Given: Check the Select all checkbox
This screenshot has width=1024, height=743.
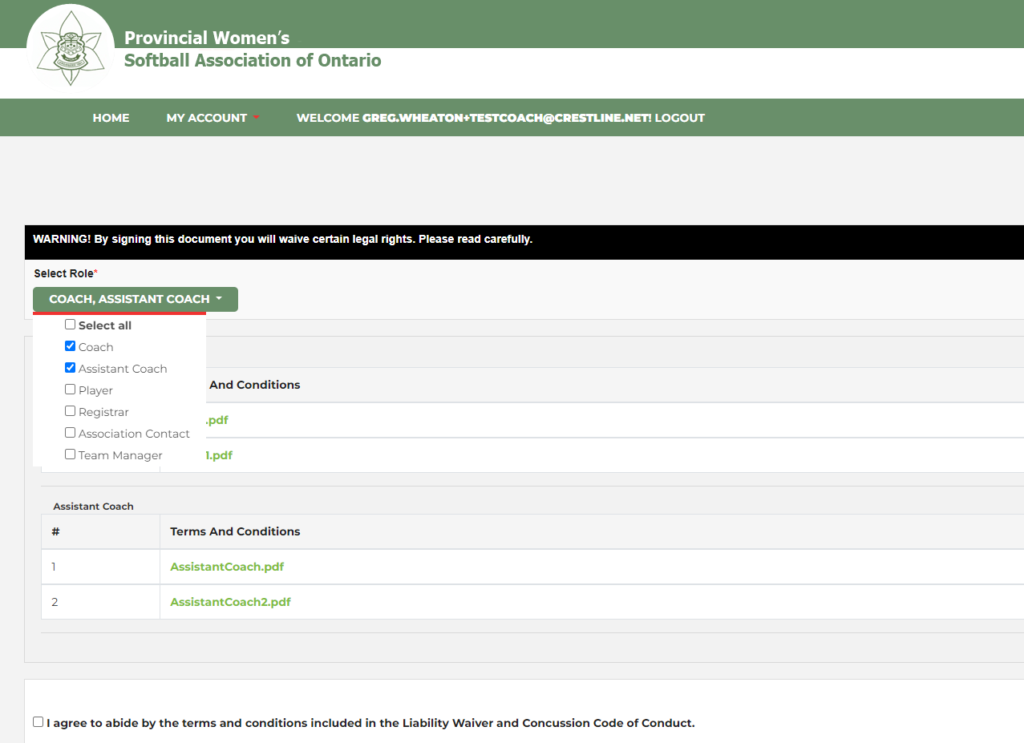Looking at the screenshot, I should click(70, 325).
